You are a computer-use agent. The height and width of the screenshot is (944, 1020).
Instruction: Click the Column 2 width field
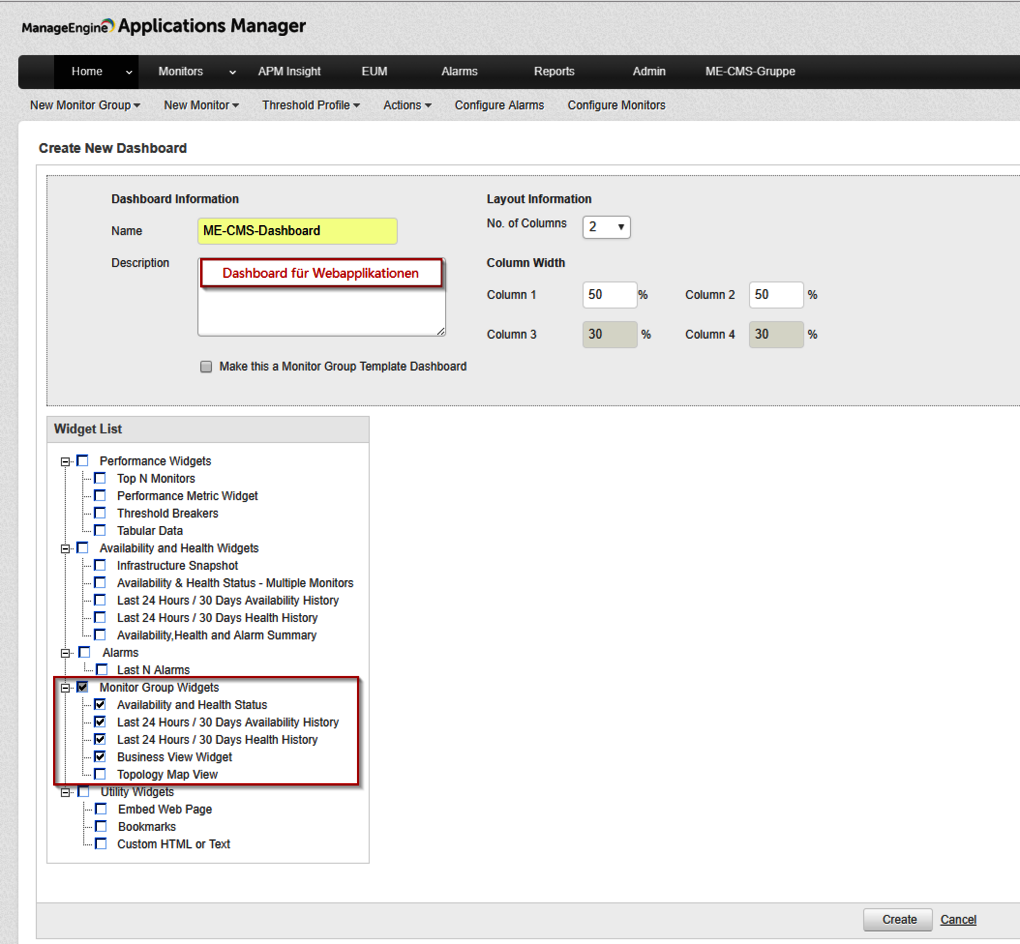[x=776, y=295]
